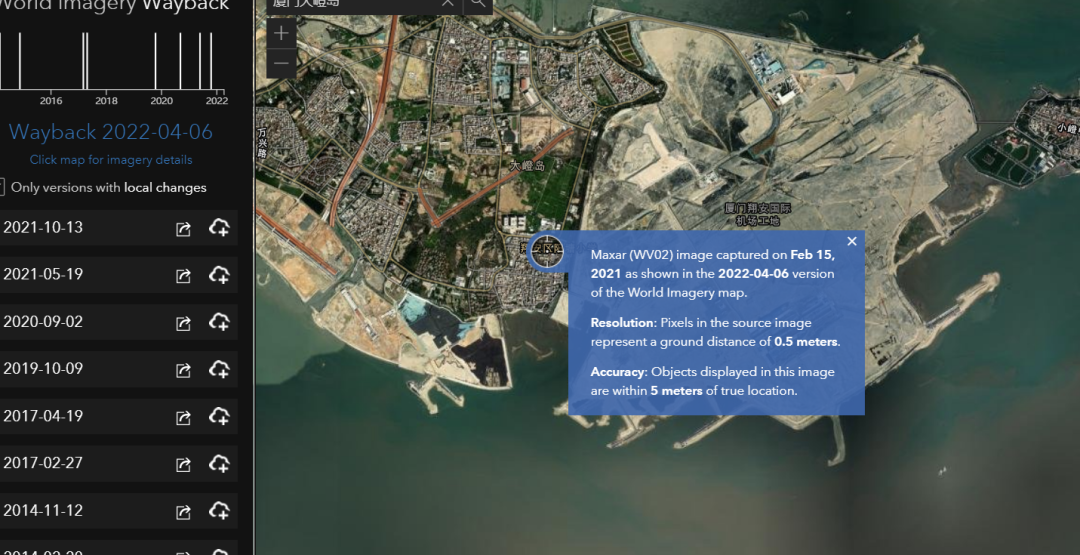Run the location search magnifier
1080x555 pixels.
[x=478, y=4]
